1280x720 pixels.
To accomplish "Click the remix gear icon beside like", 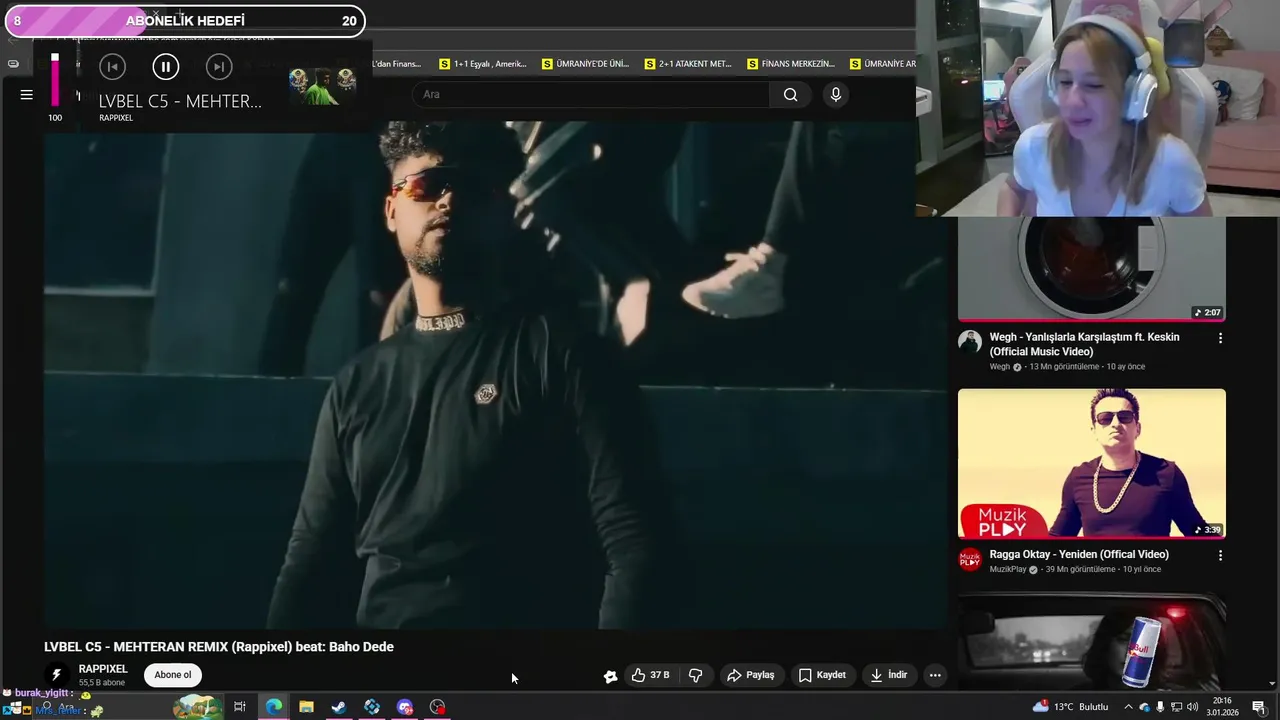I will coord(610,676).
